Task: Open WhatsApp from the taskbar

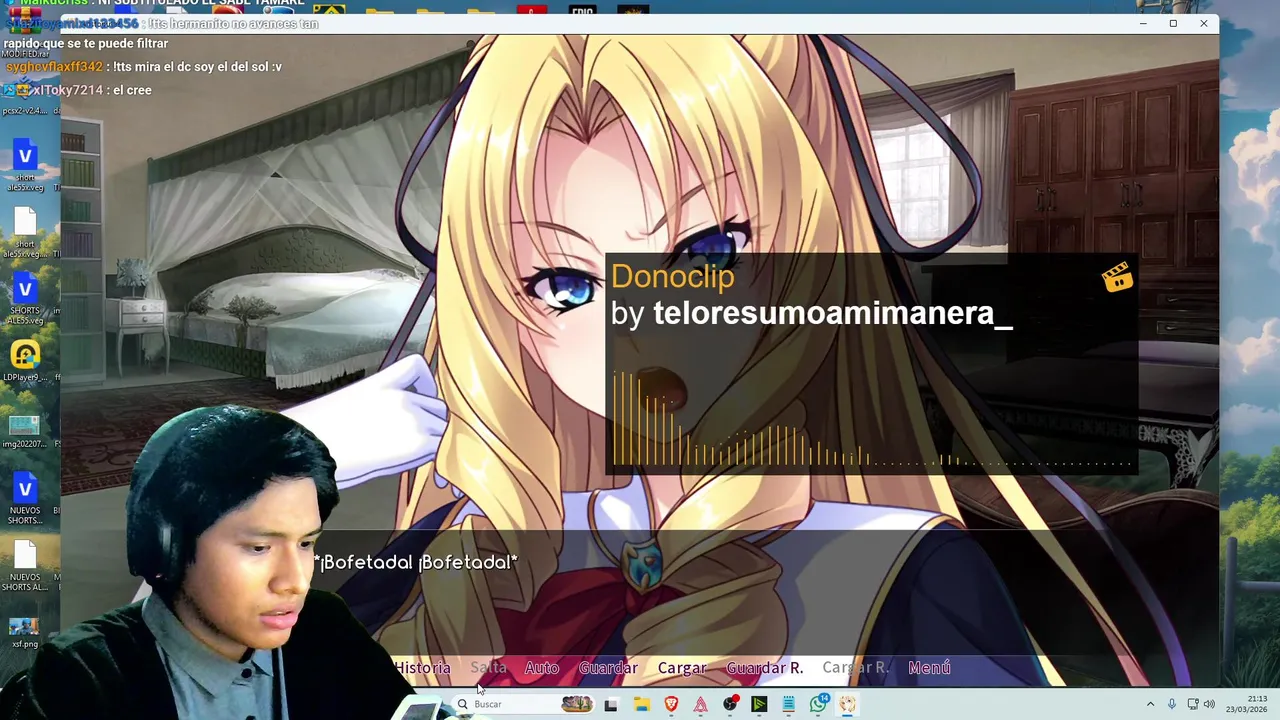Action: 819,703
